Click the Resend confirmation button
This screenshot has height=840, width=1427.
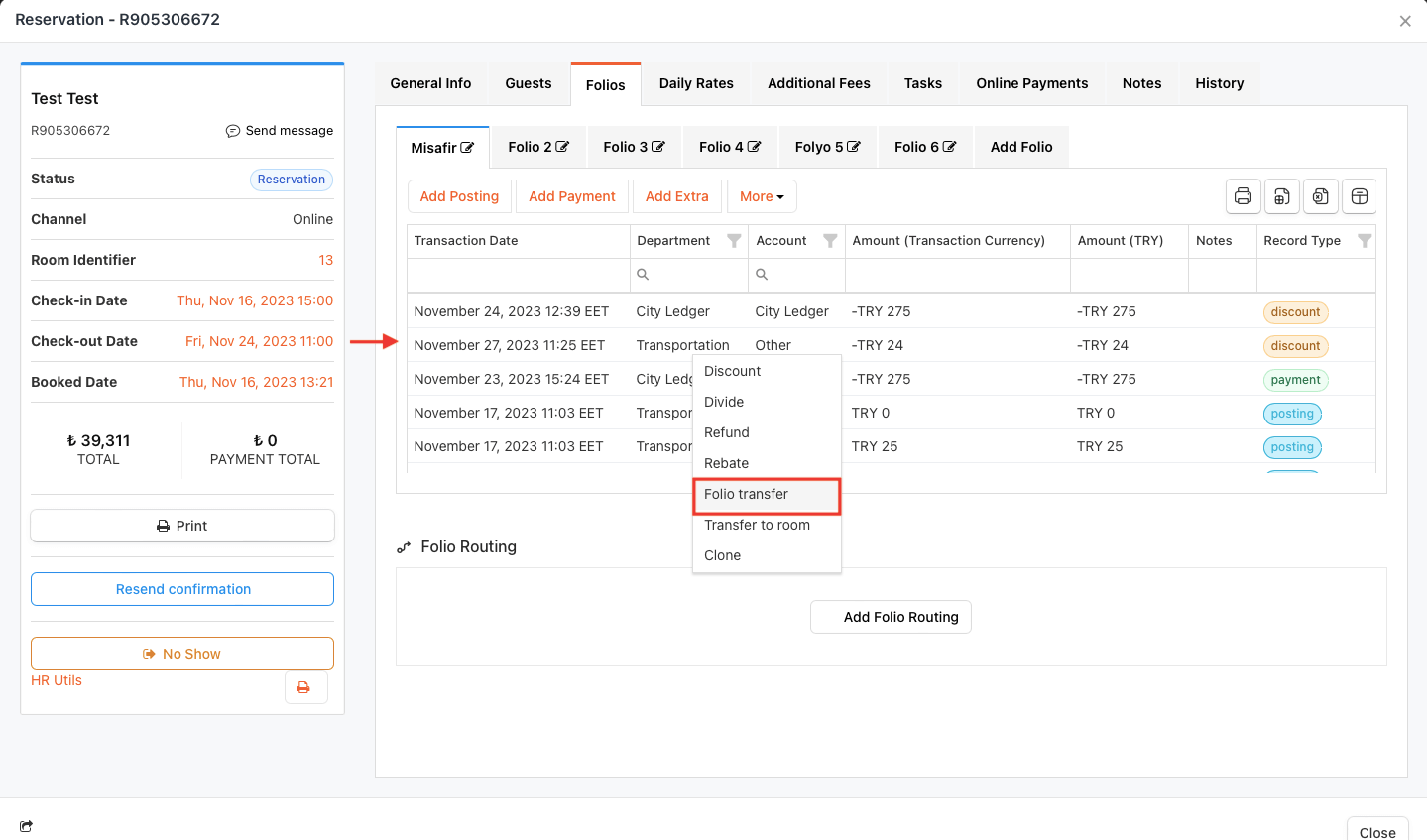click(x=182, y=589)
